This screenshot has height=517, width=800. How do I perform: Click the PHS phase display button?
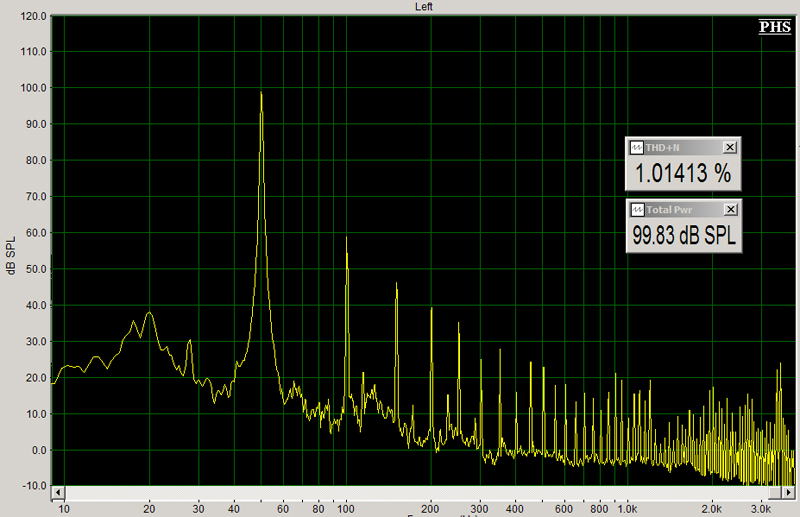click(x=774, y=27)
